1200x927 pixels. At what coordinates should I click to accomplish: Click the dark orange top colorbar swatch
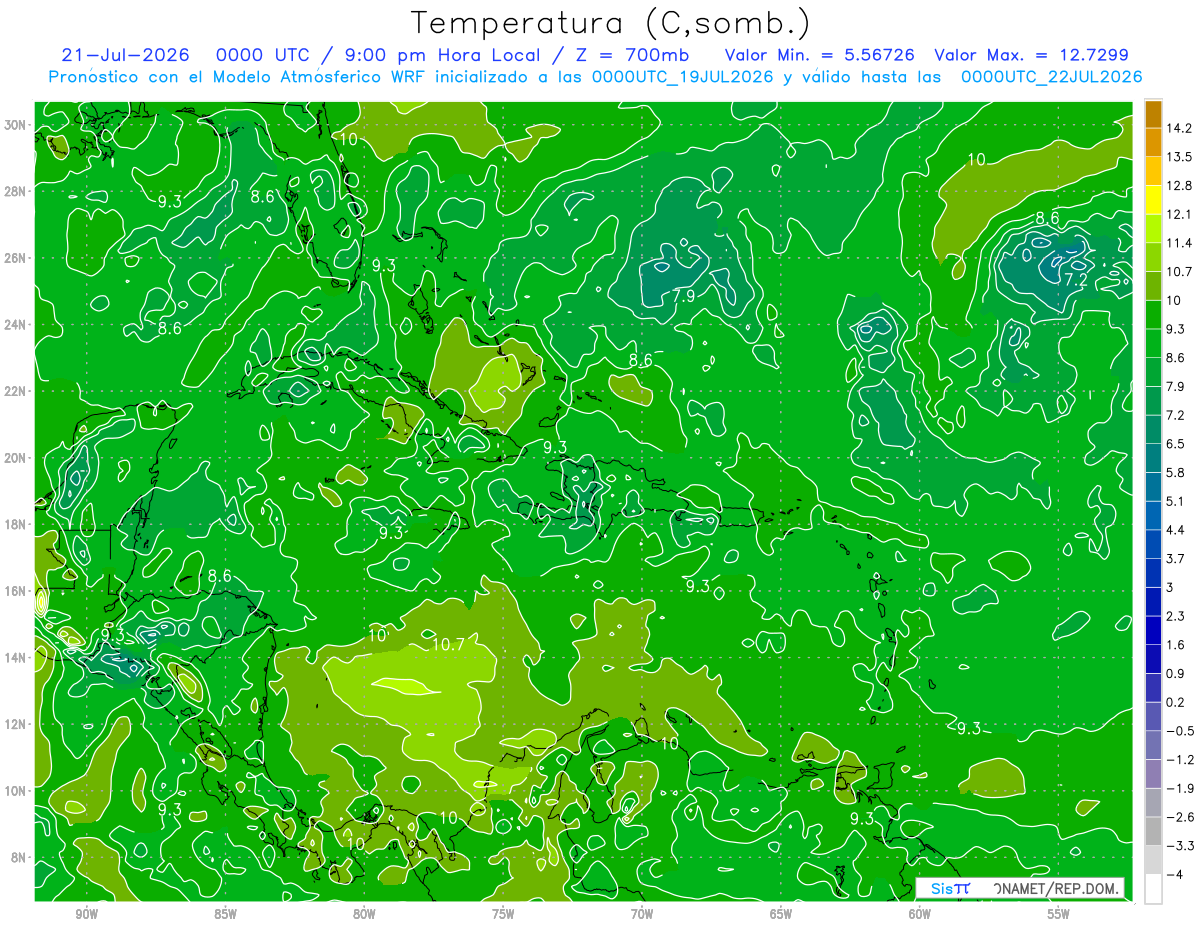[x=1153, y=114]
